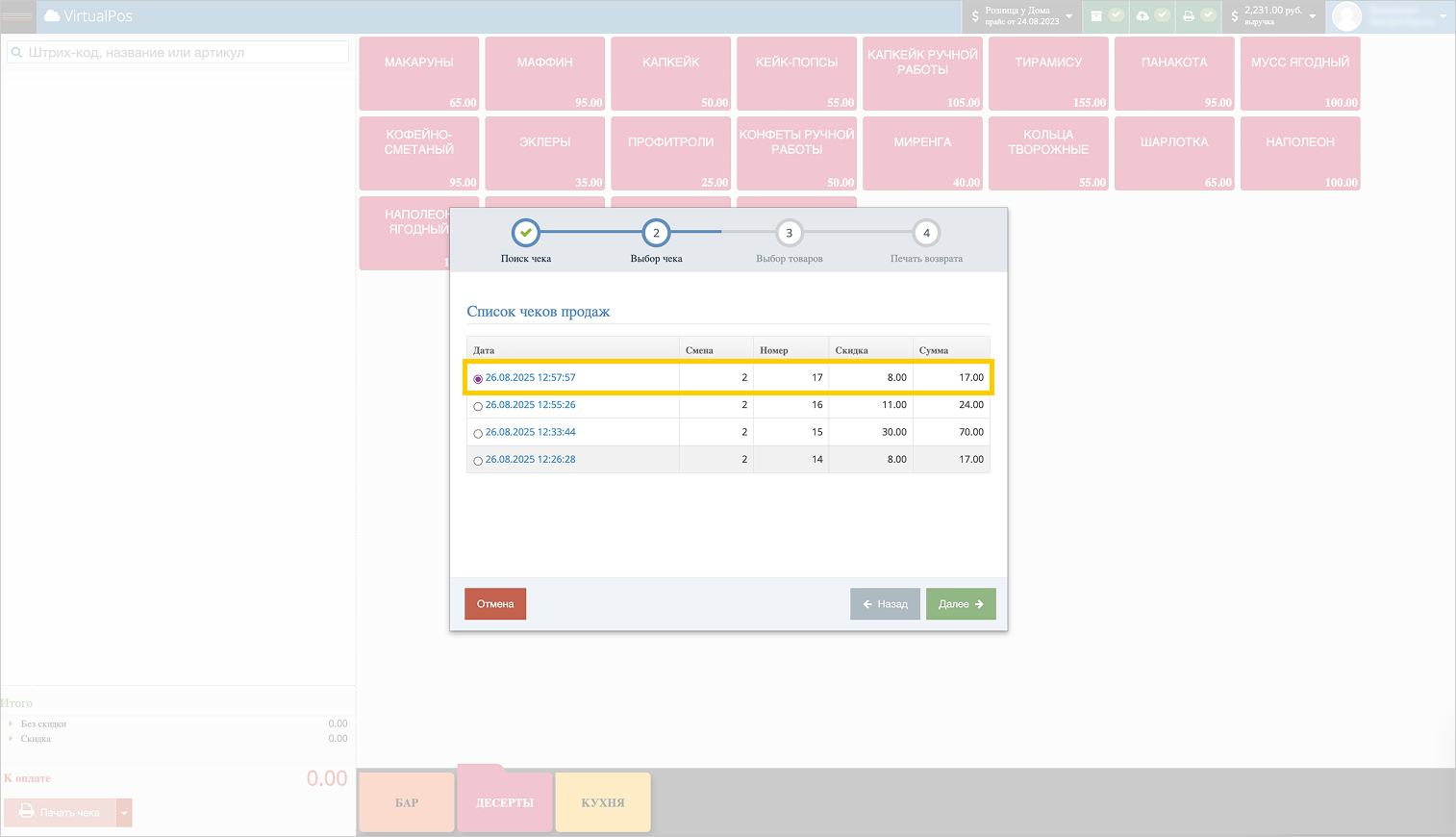The width and height of the screenshot is (1456, 837).
Task: Select receipt radio for 26.08.2025 12:33:44
Action: 478,434
